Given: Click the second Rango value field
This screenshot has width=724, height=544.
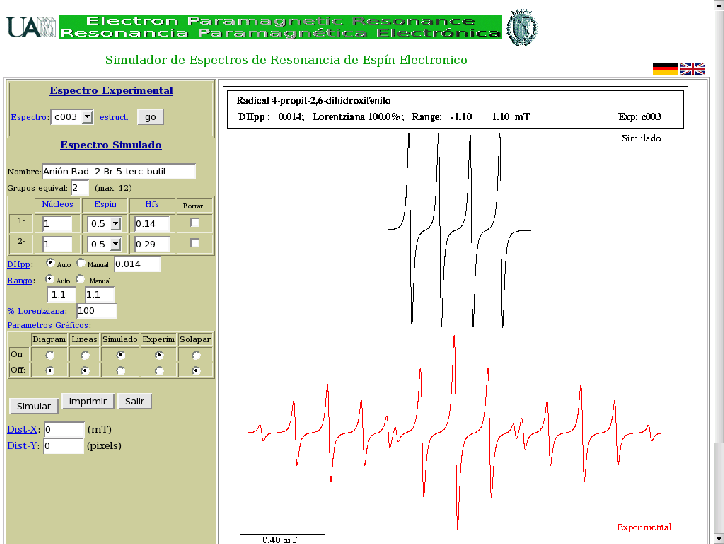Looking at the screenshot, I should [x=100, y=295].
